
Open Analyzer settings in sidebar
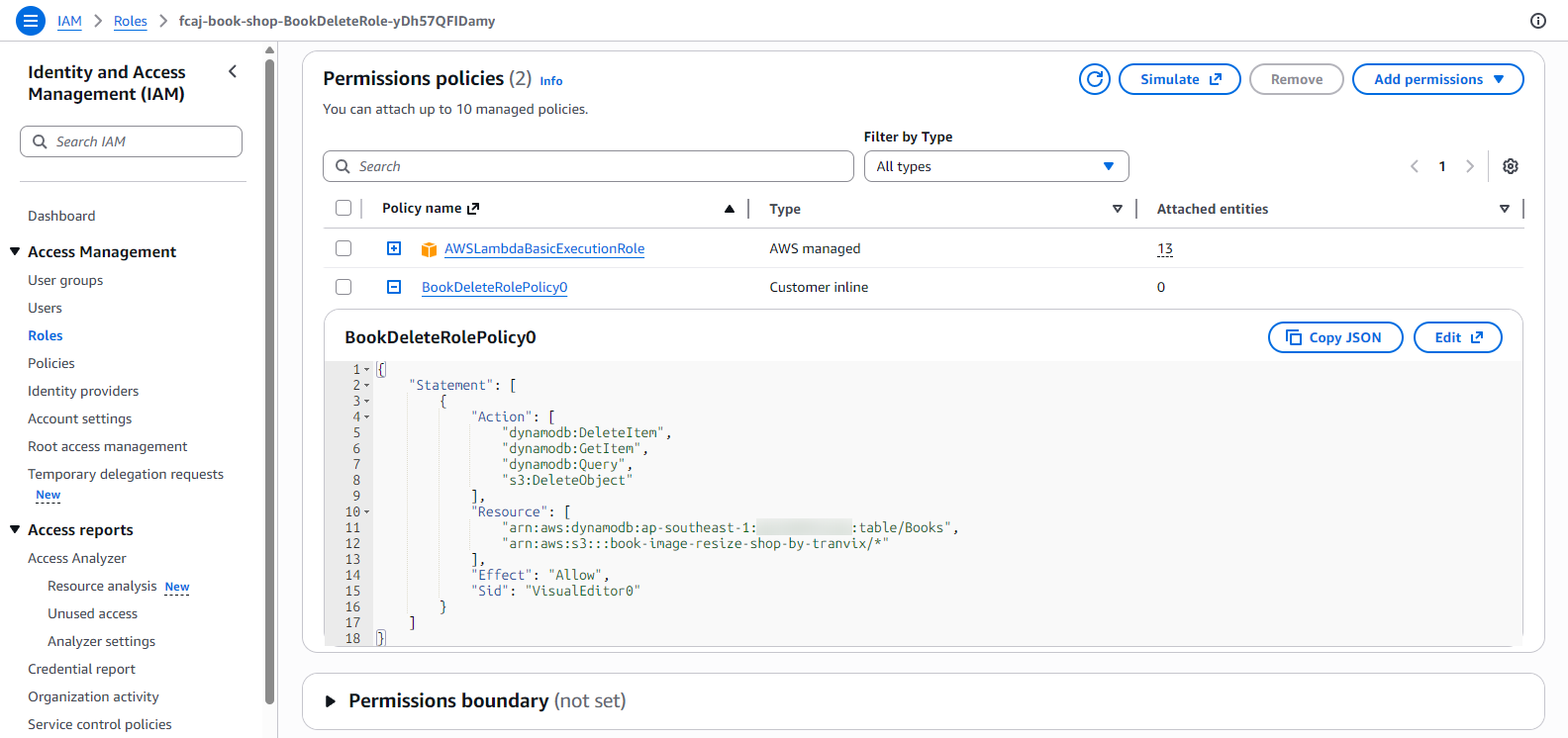101,641
